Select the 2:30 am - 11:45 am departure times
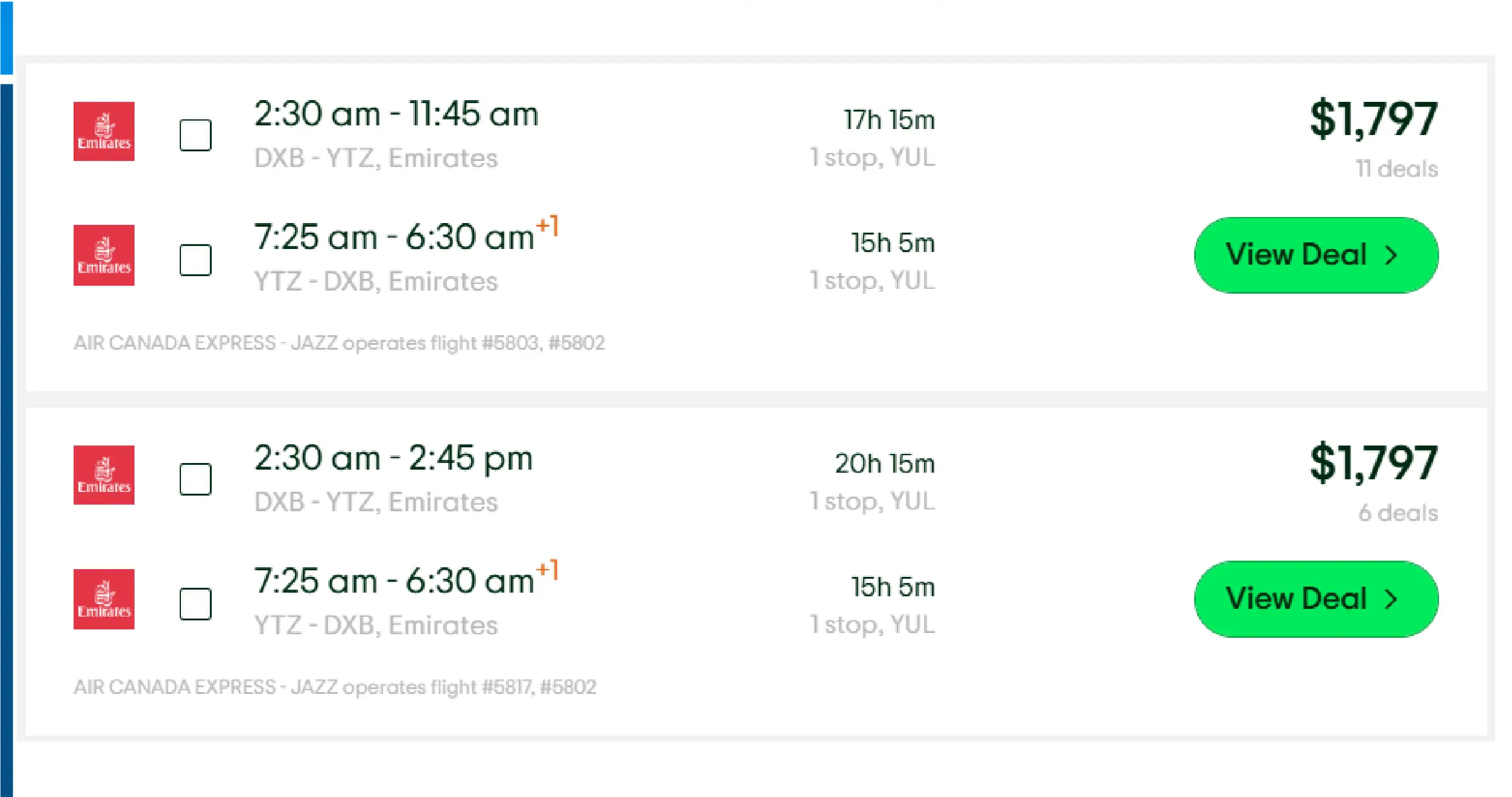 click(x=396, y=114)
